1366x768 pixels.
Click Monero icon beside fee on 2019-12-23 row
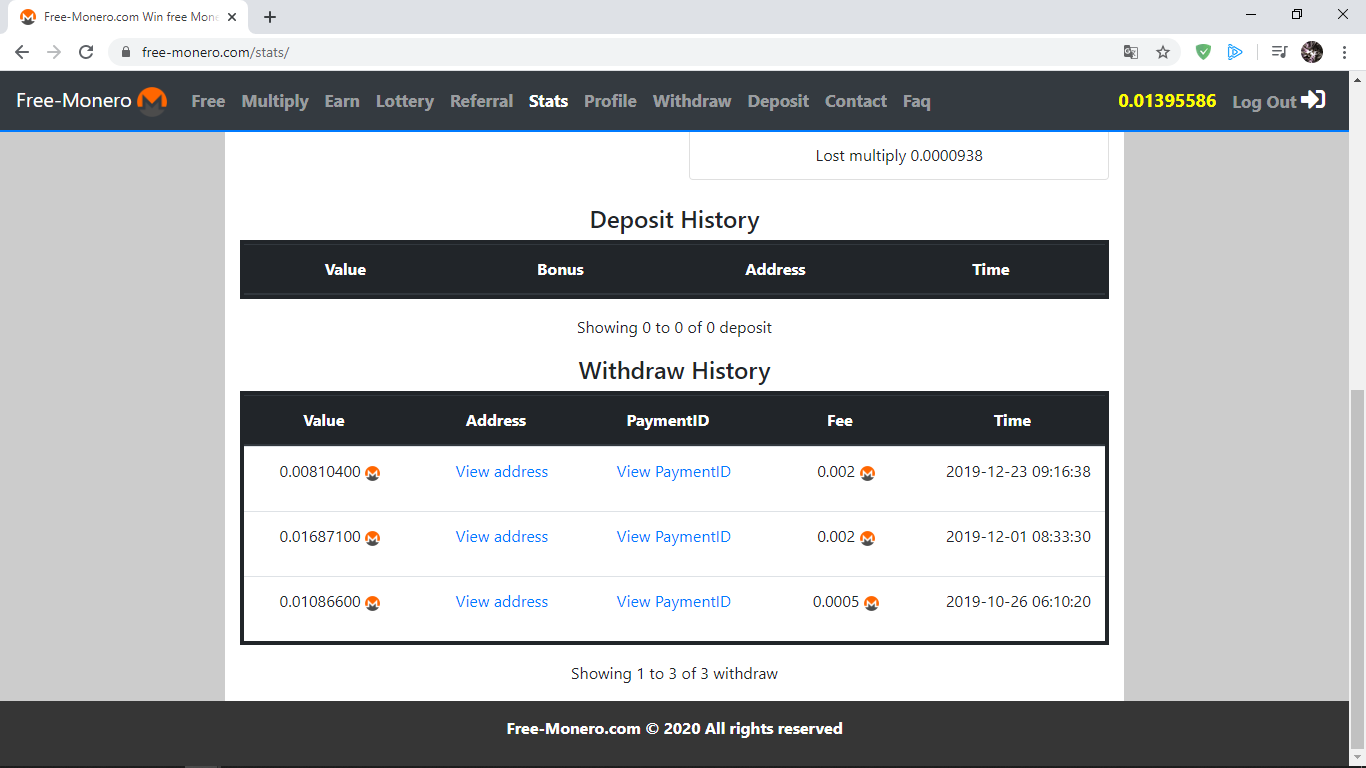pos(867,473)
